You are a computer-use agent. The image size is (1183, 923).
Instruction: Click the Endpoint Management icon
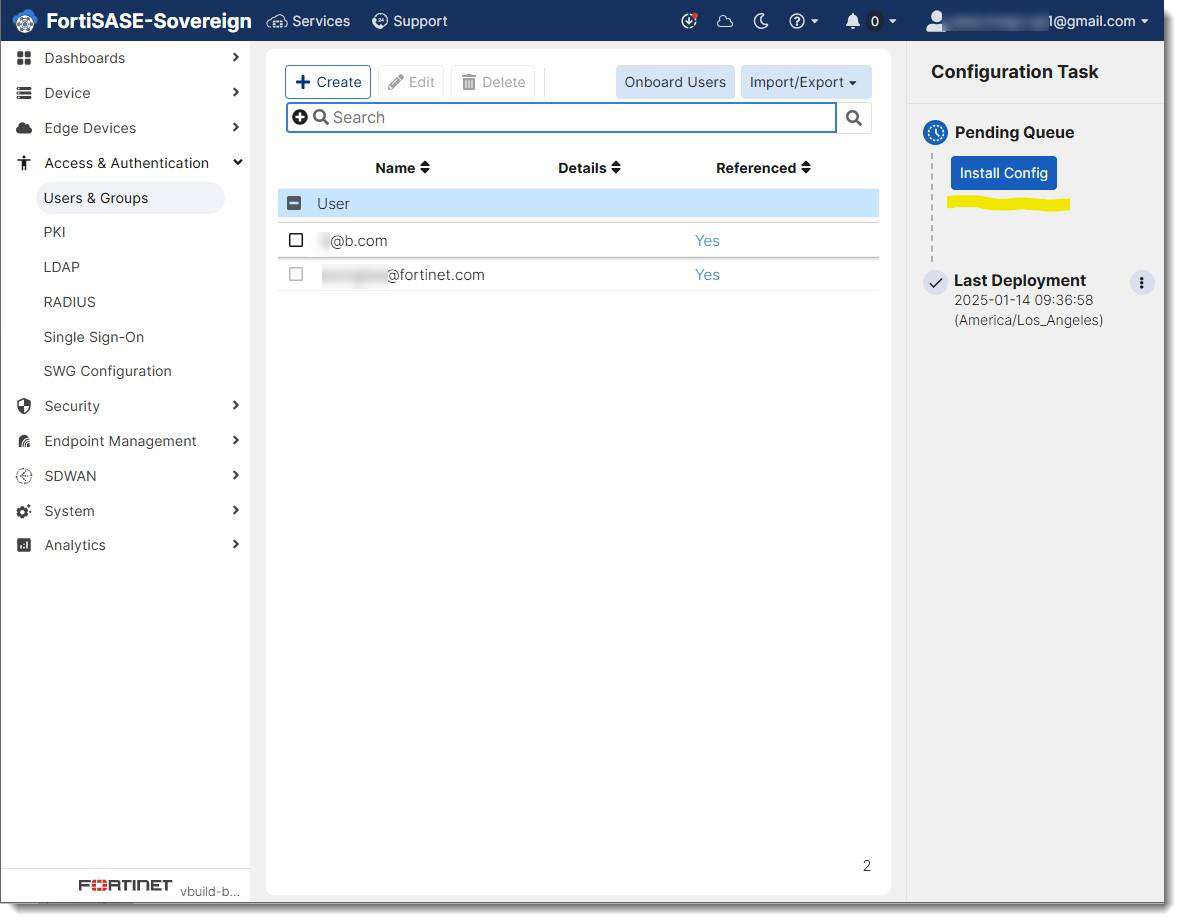coord(24,442)
